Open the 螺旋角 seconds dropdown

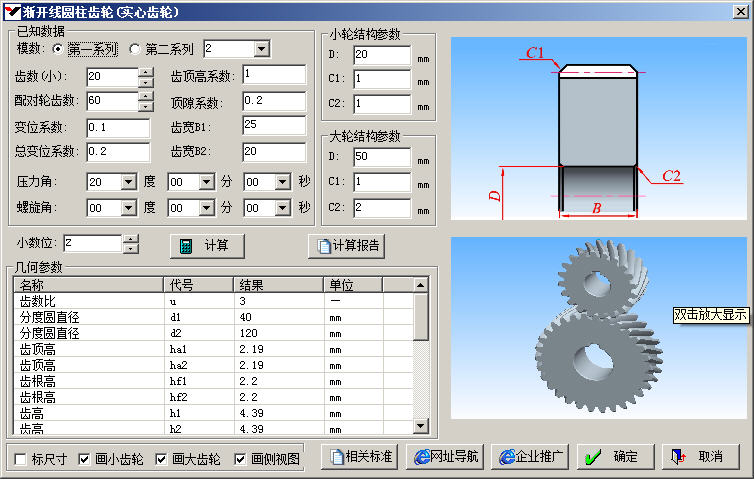(282, 208)
